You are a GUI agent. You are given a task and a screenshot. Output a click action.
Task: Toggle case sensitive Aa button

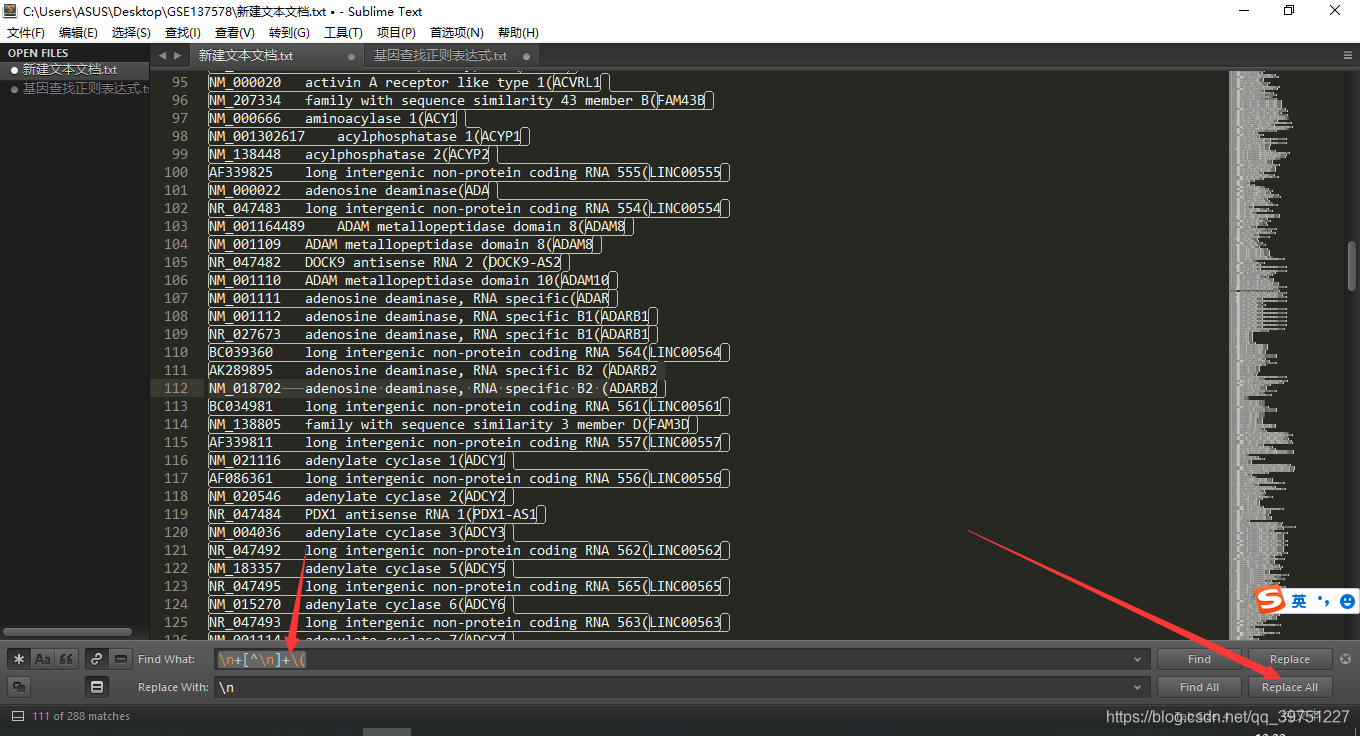pos(43,659)
